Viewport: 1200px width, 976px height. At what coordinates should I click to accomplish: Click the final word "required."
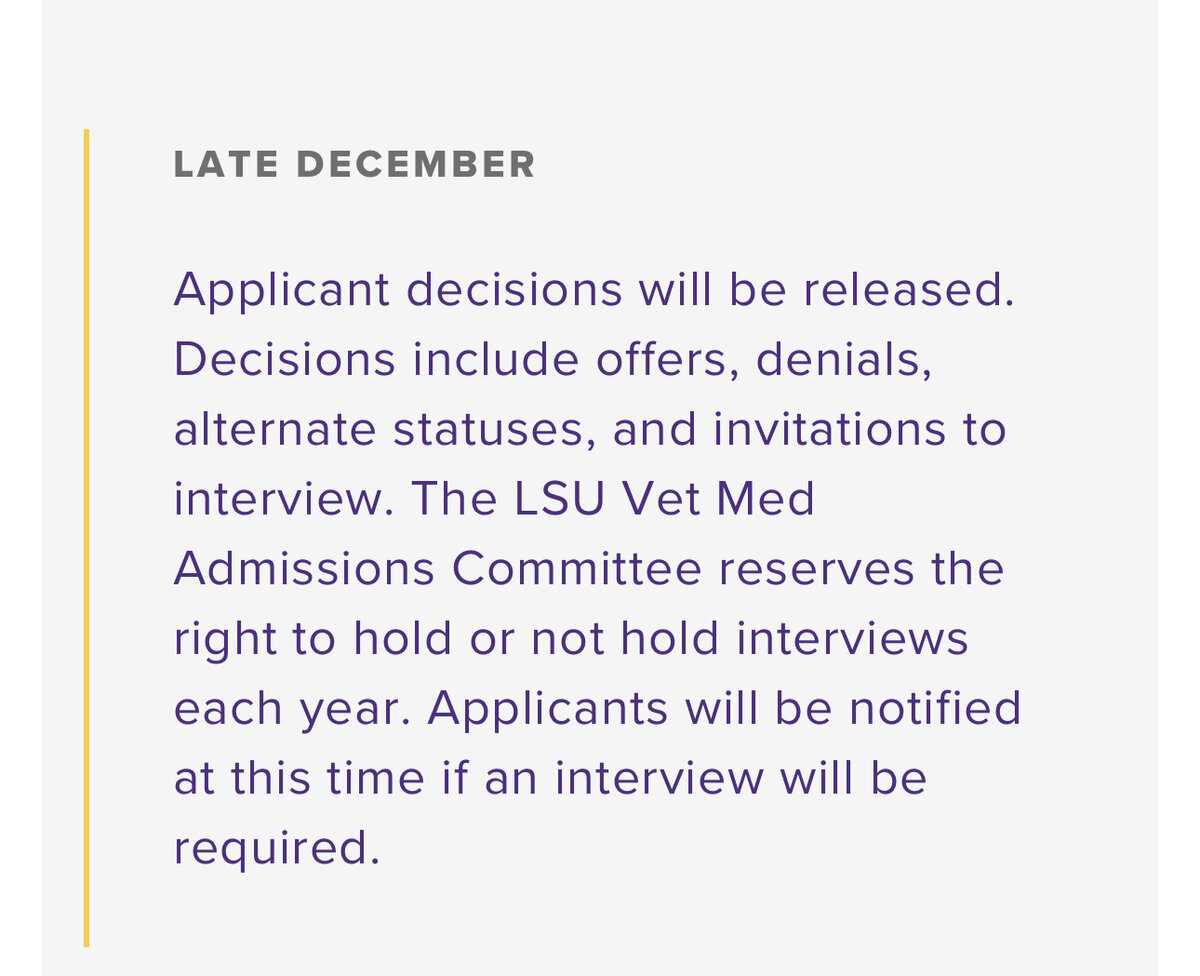[x=277, y=851]
